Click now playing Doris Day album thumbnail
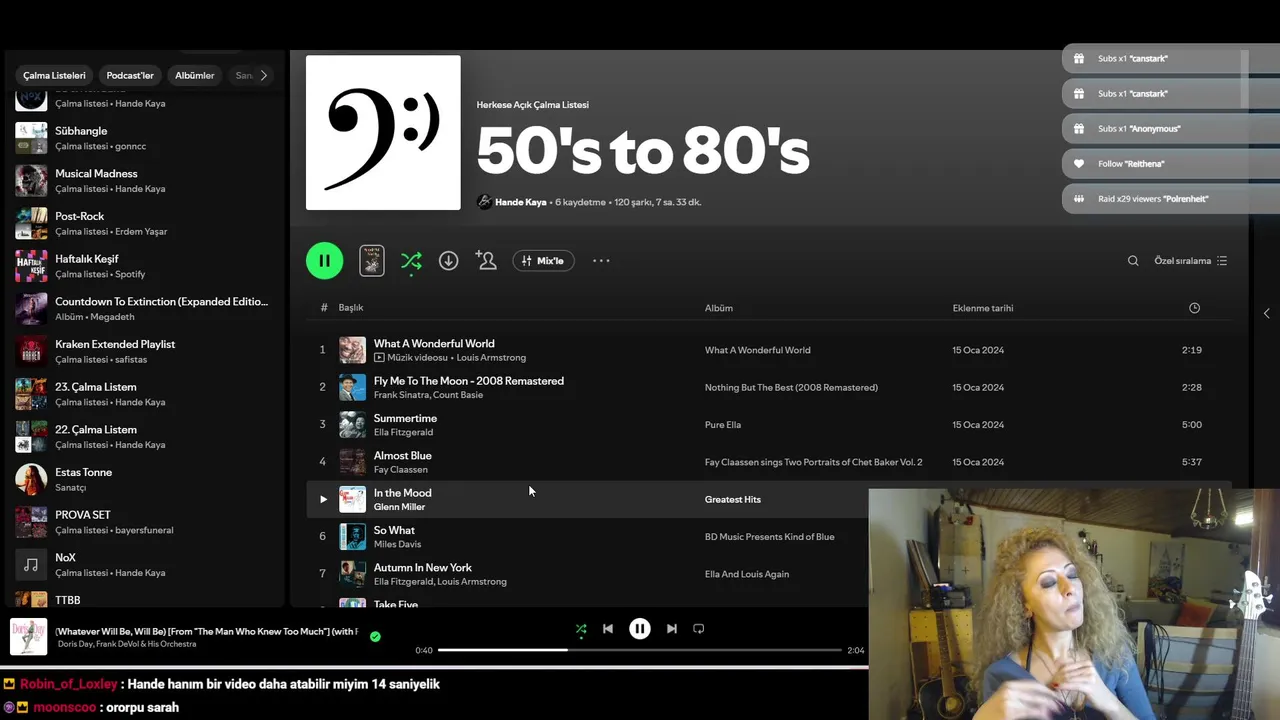The width and height of the screenshot is (1280, 720). 28,637
